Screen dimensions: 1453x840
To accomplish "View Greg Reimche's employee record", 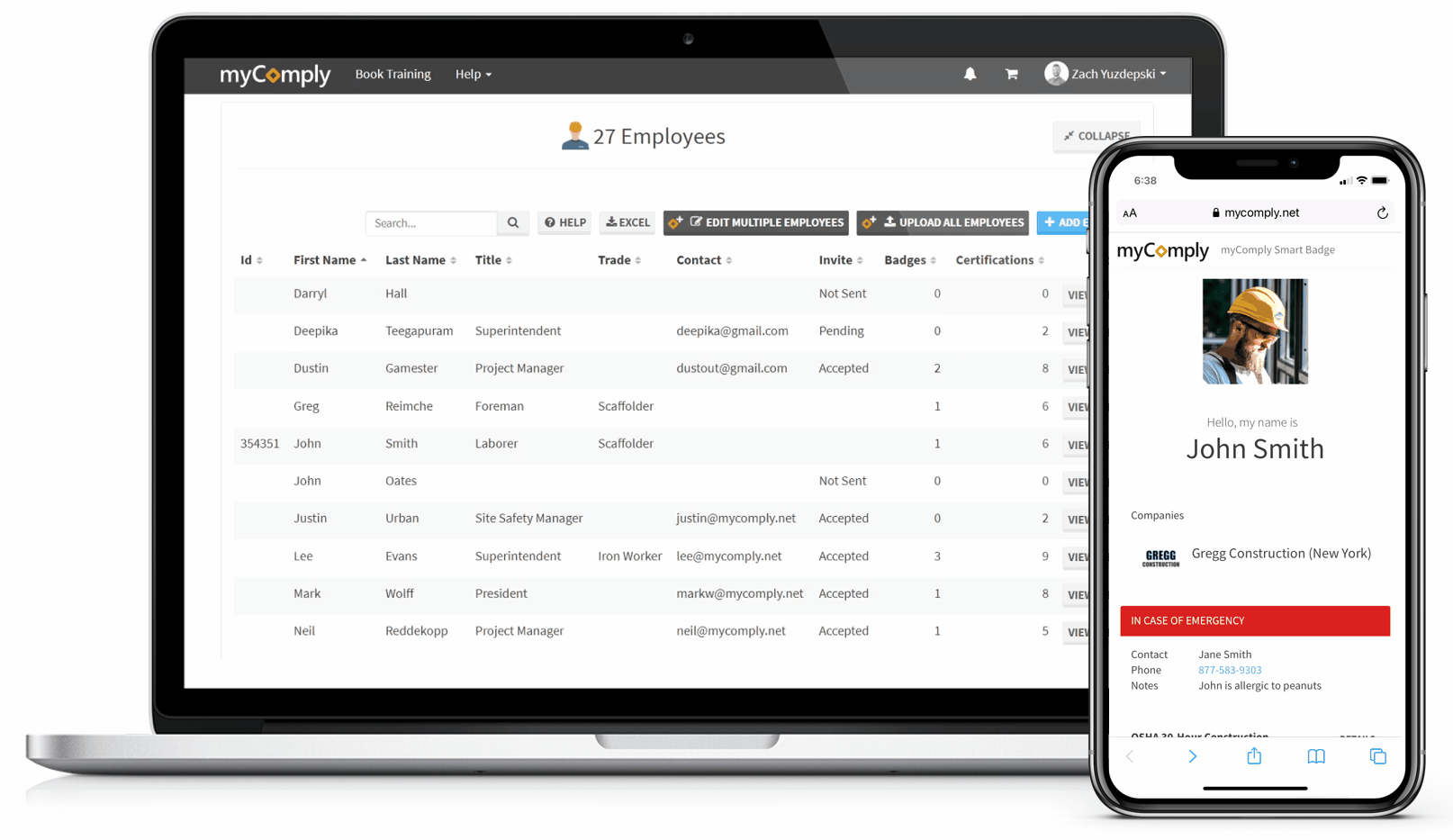I will tap(1076, 407).
